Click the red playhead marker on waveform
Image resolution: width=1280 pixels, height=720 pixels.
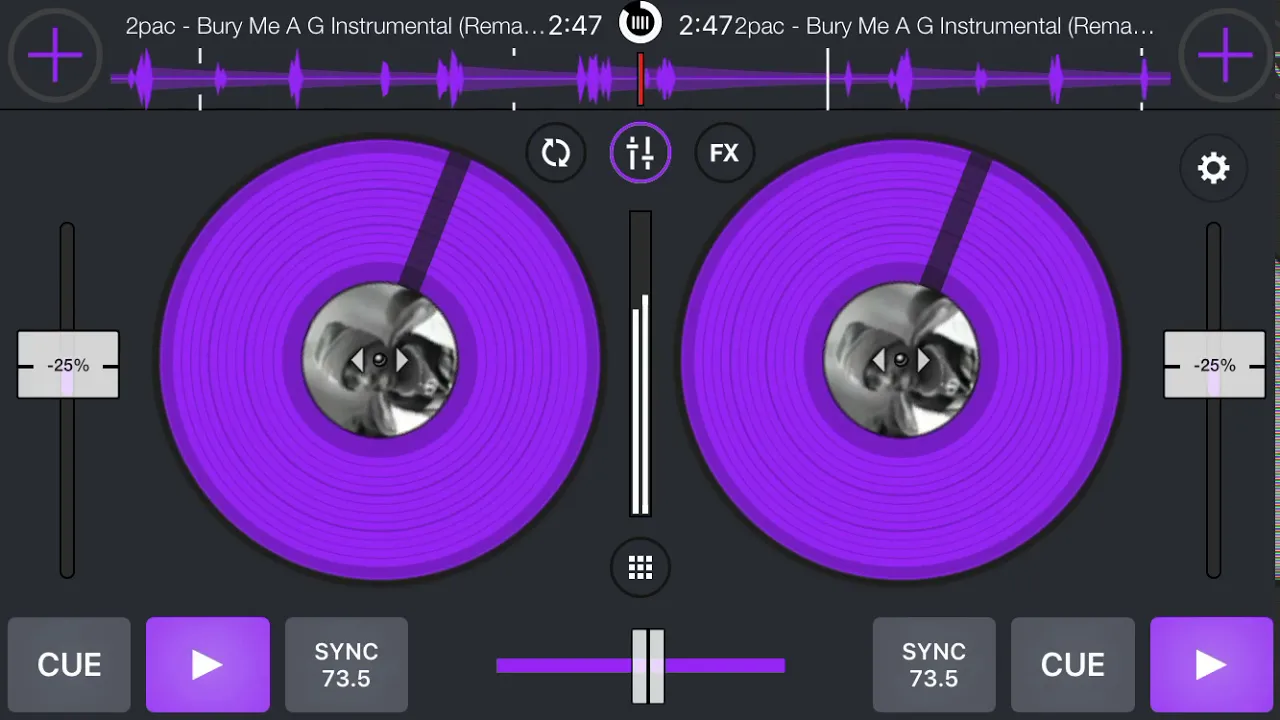[641, 78]
